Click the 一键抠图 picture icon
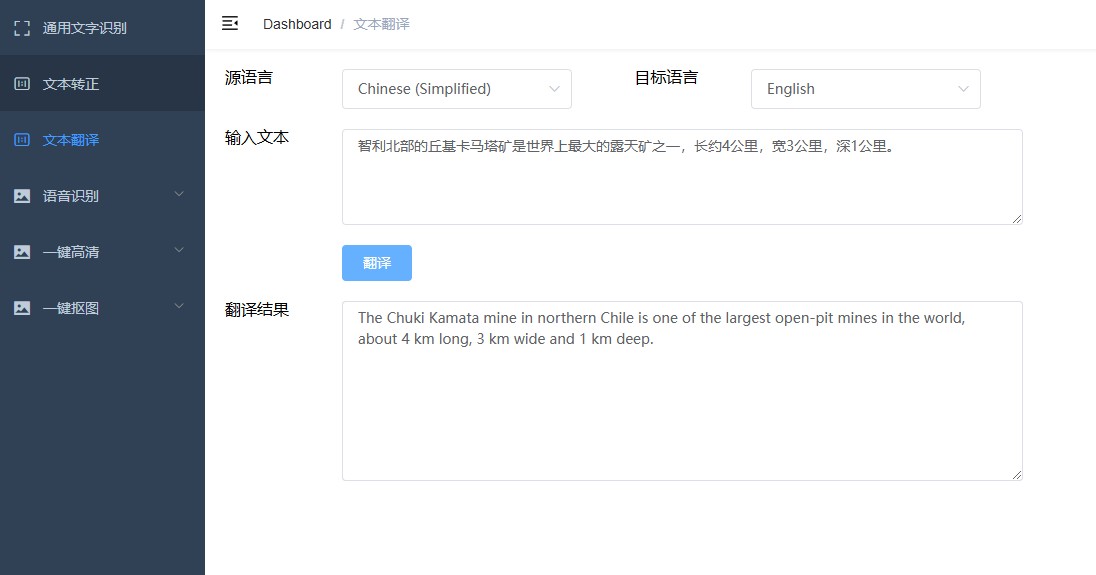Image resolution: width=1096 pixels, height=575 pixels. click(x=22, y=307)
